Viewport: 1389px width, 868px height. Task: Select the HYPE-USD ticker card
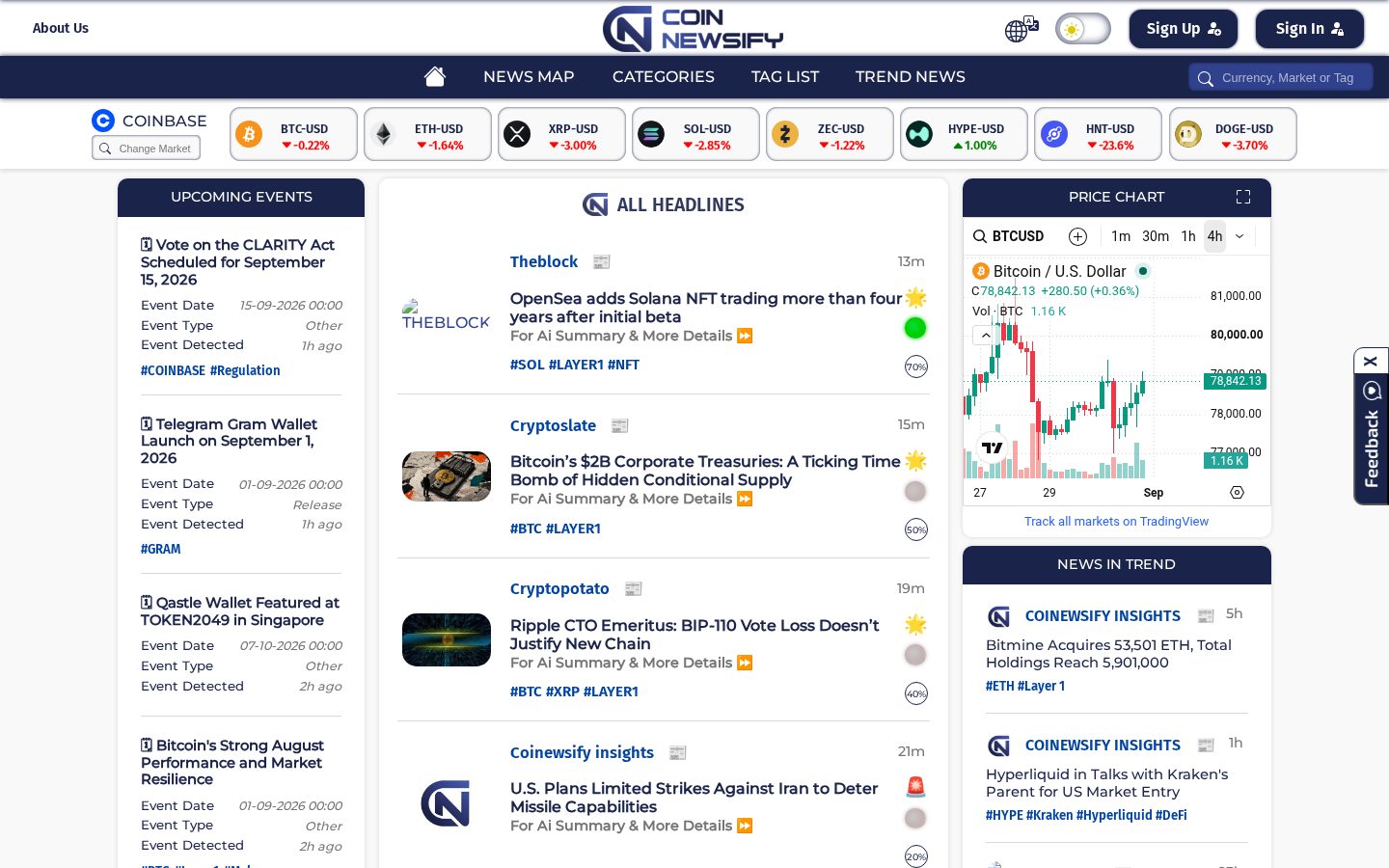[x=964, y=134]
